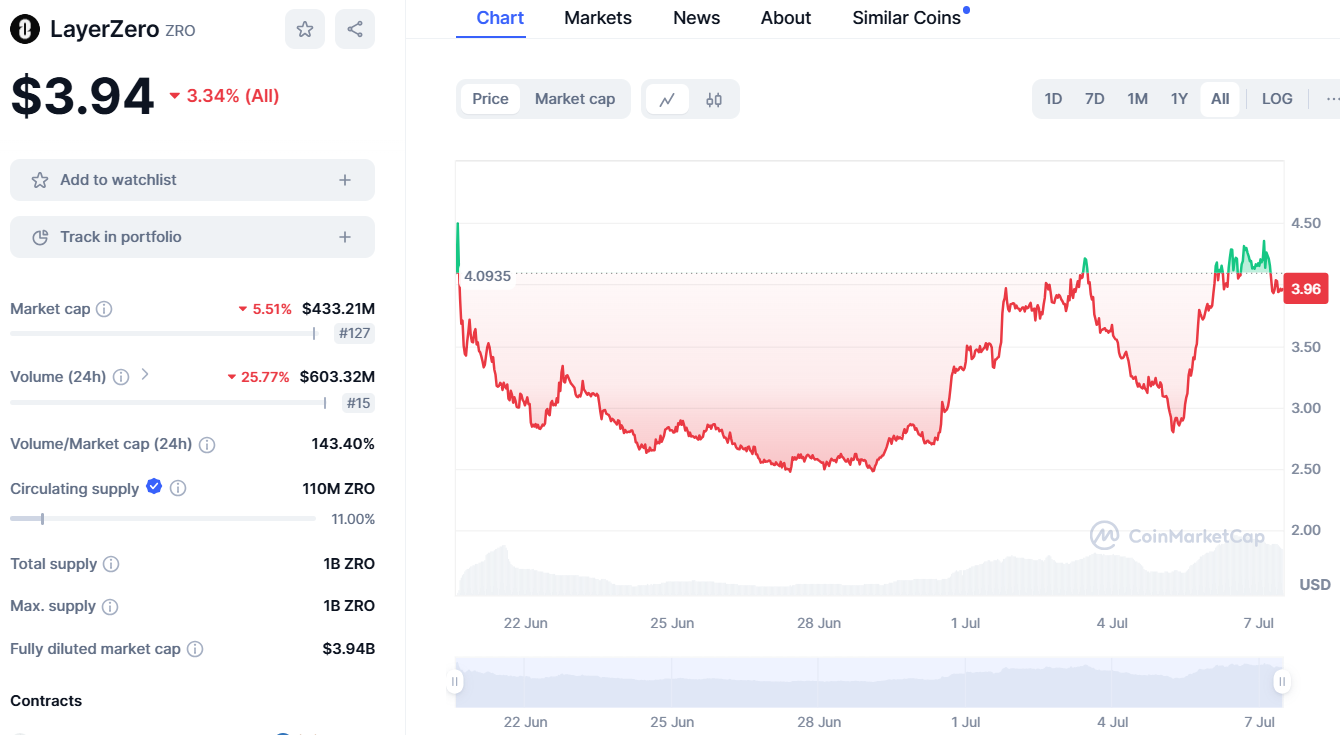Open the three-dots chart options menu

1331,99
